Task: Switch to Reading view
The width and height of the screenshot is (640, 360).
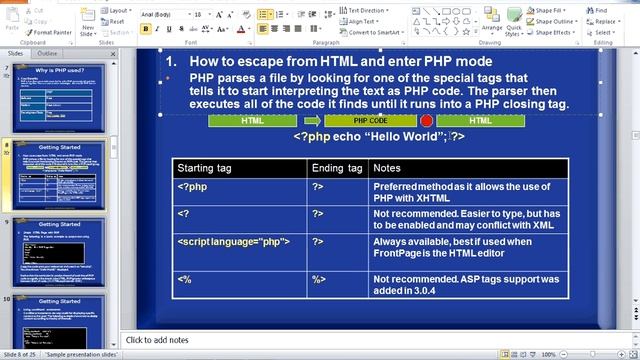Action: pyautogui.click(x=523, y=355)
